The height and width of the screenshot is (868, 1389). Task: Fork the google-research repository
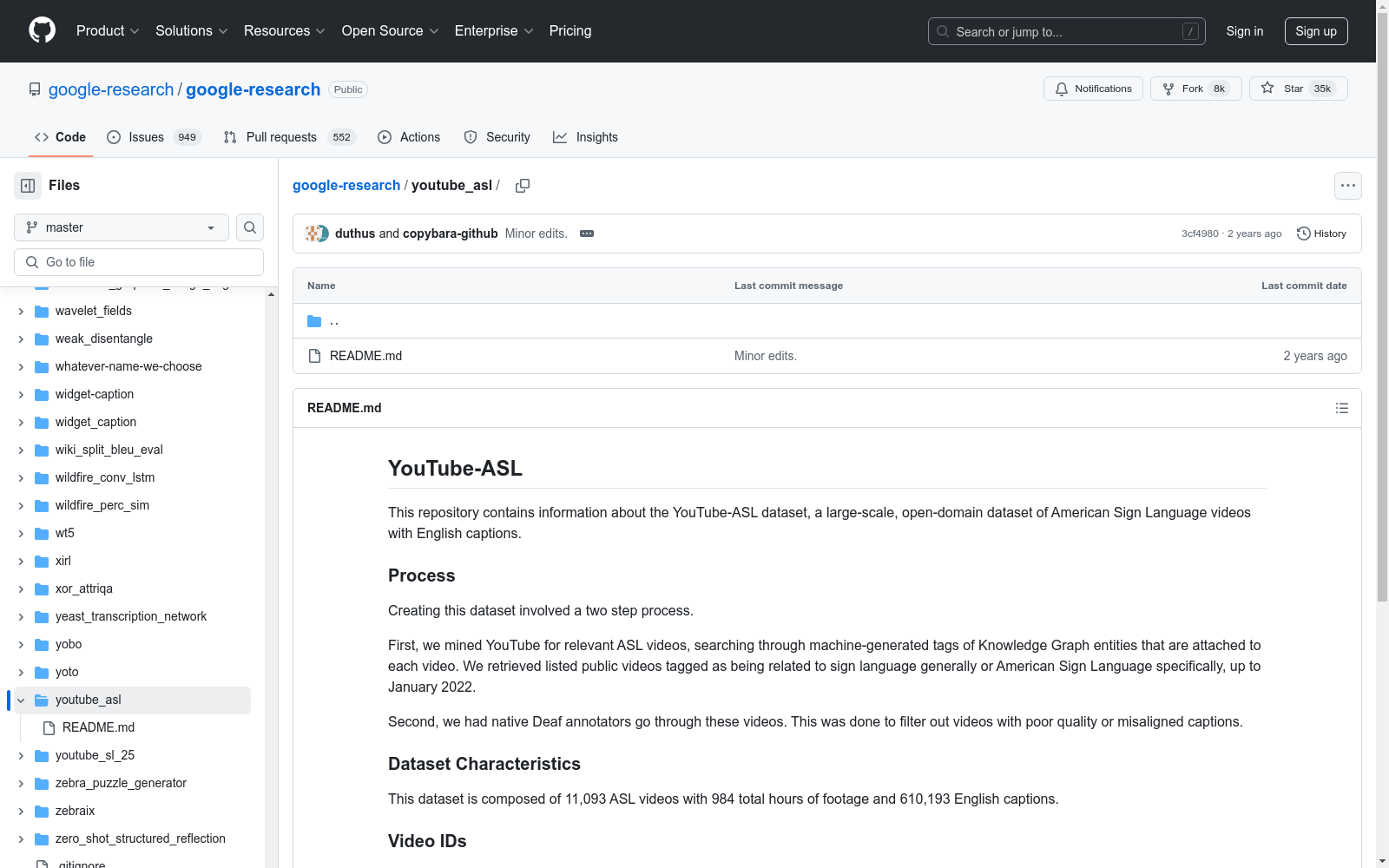1195,89
